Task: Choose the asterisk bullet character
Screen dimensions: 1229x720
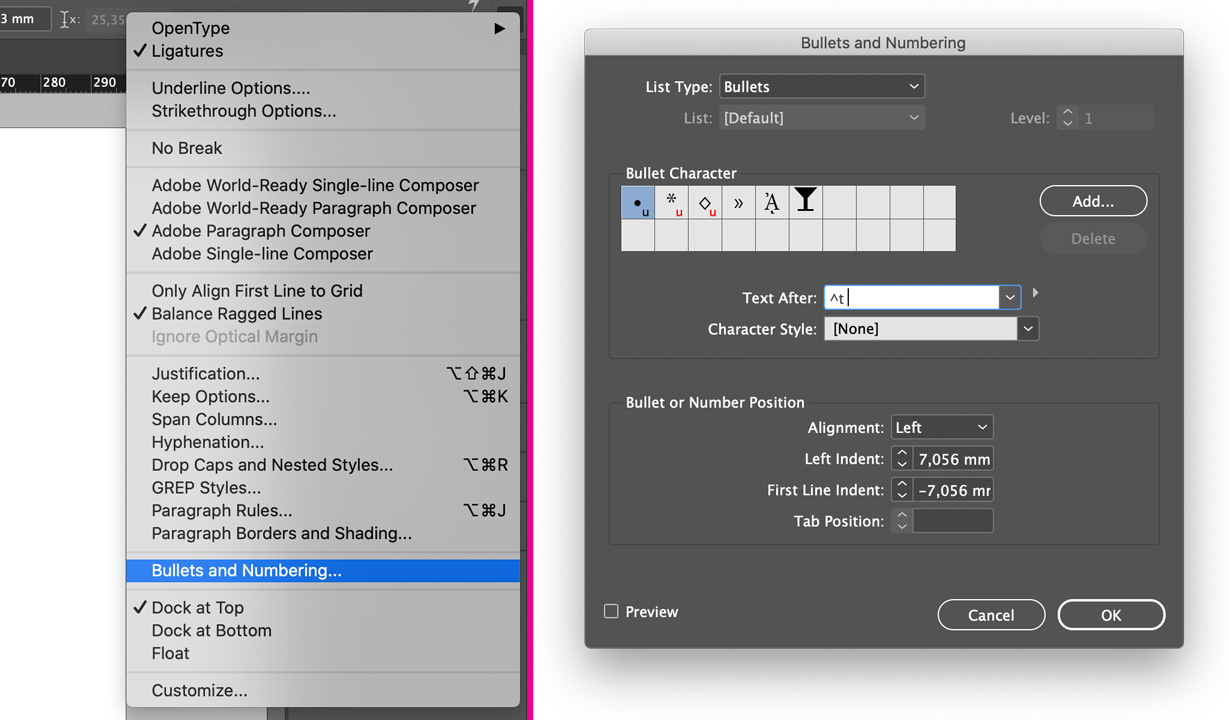Action: (x=671, y=201)
